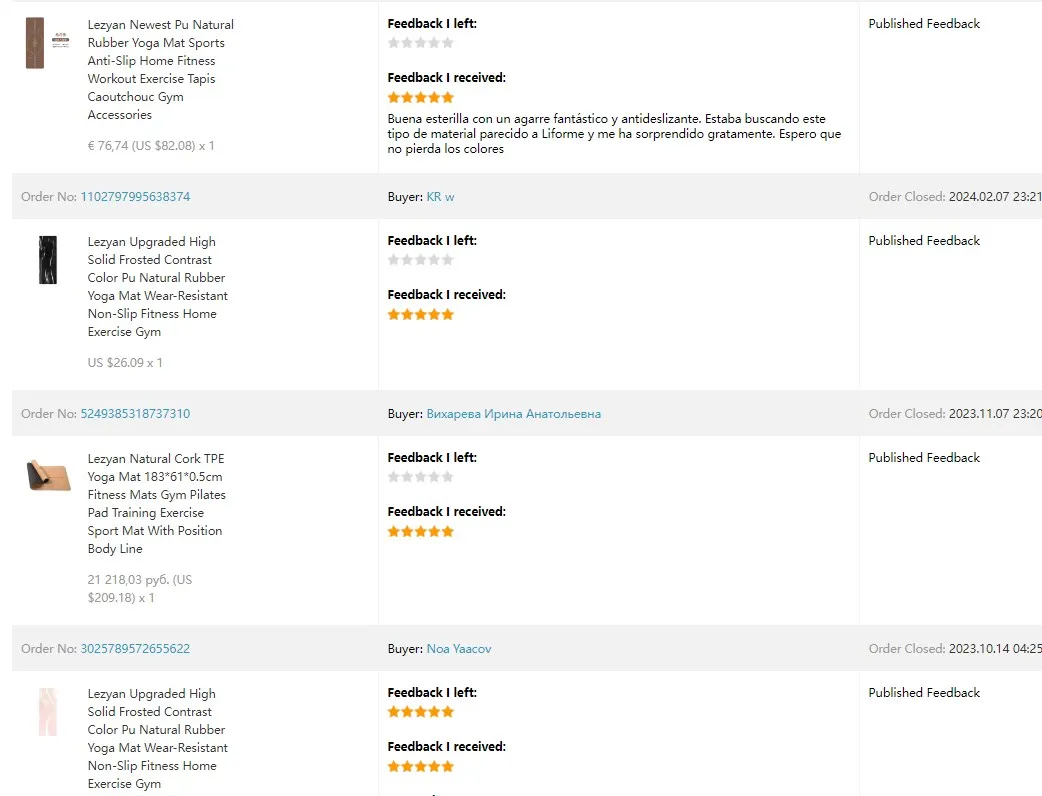Click orange received stars for Noa Yaacov order
Screen dimensions: 1042x796
pyautogui.click(x=421, y=766)
